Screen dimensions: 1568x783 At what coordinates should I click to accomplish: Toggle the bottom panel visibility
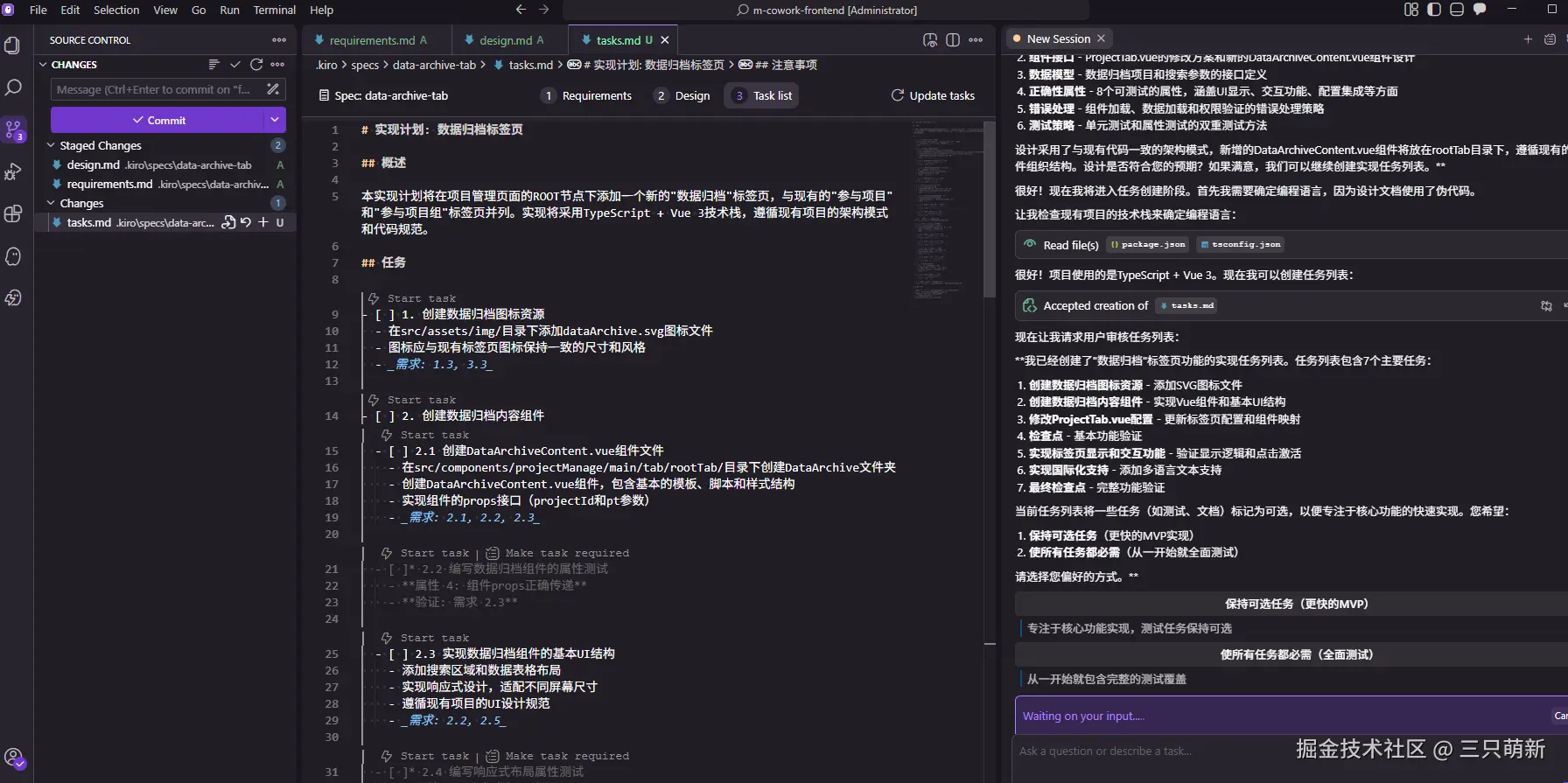(1457, 10)
